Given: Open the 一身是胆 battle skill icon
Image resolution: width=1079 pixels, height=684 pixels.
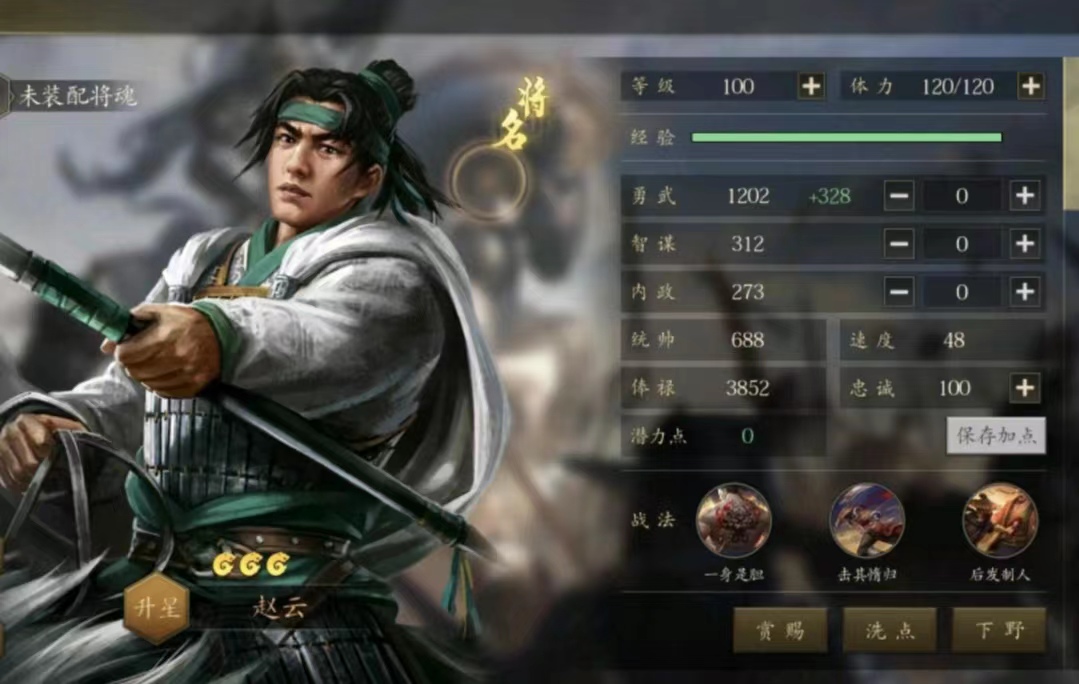Looking at the screenshot, I should pos(733,521).
